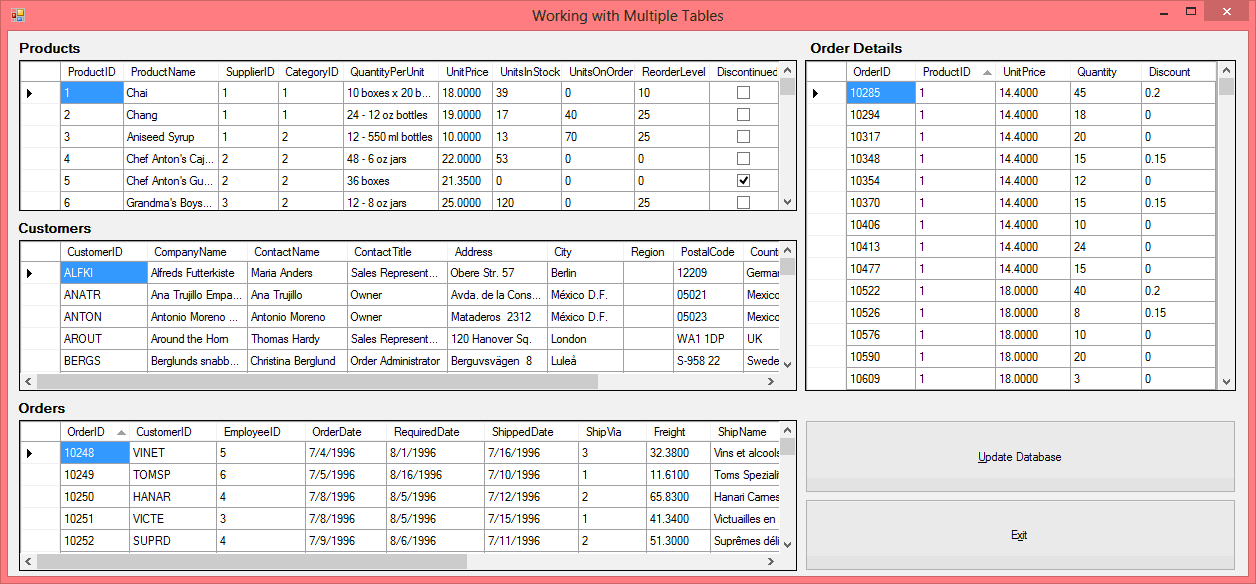Click Order Details scroll down arrow
This screenshot has width=1256, height=584.
pyautogui.click(x=1227, y=381)
